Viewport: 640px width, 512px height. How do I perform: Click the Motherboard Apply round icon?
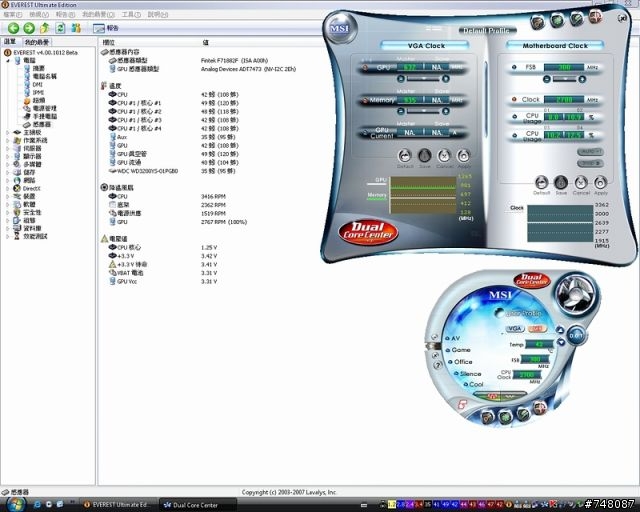600,182
